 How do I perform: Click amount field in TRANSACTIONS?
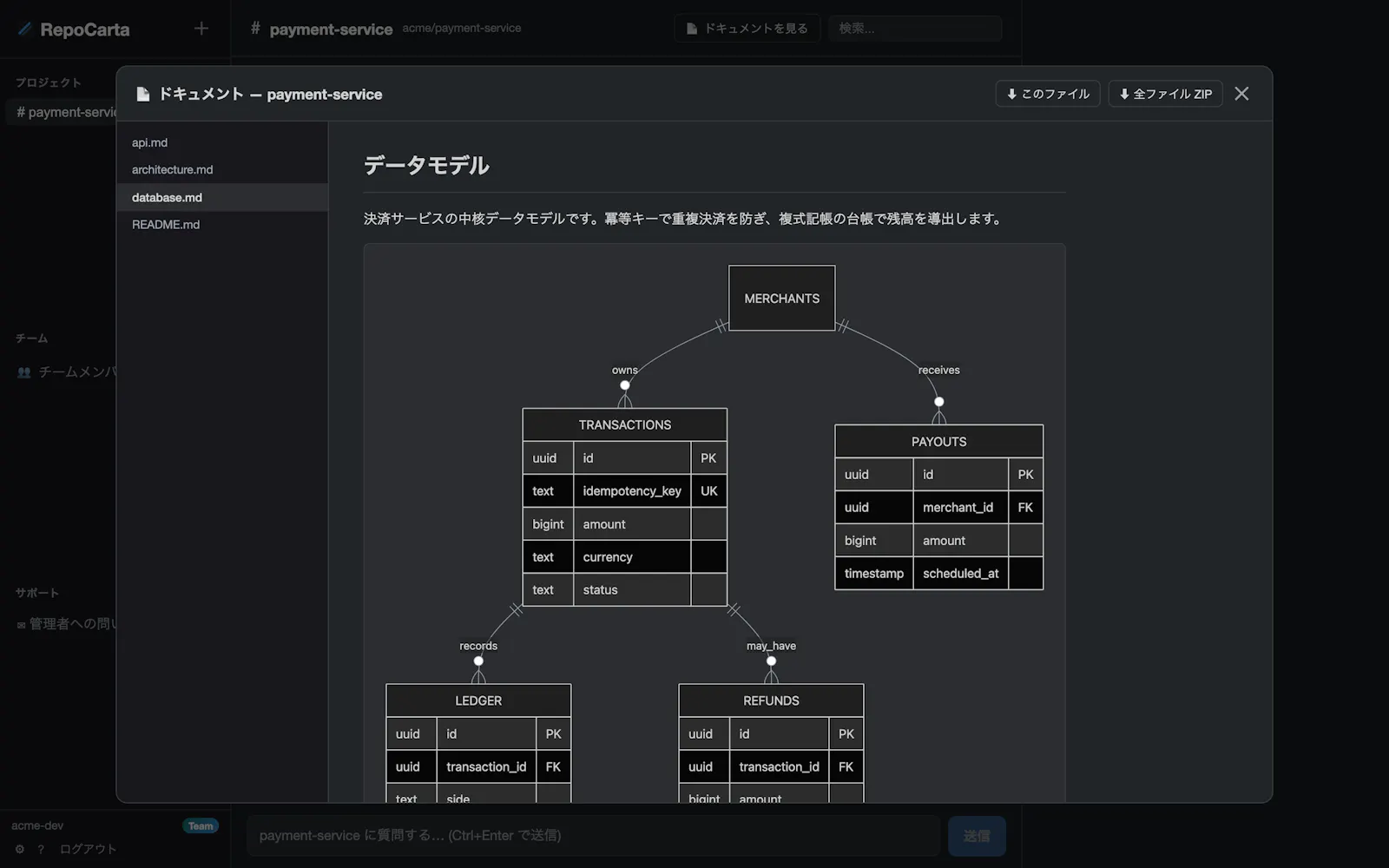pos(632,524)
